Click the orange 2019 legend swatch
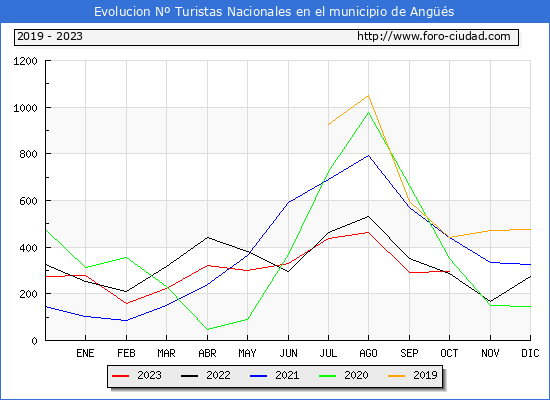Screen dimensions: 550x400 396,376
